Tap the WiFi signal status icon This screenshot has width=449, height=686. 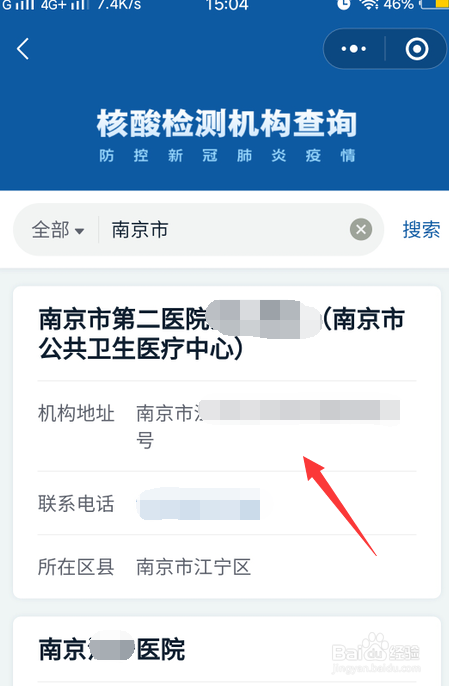[x=368, y=4]
